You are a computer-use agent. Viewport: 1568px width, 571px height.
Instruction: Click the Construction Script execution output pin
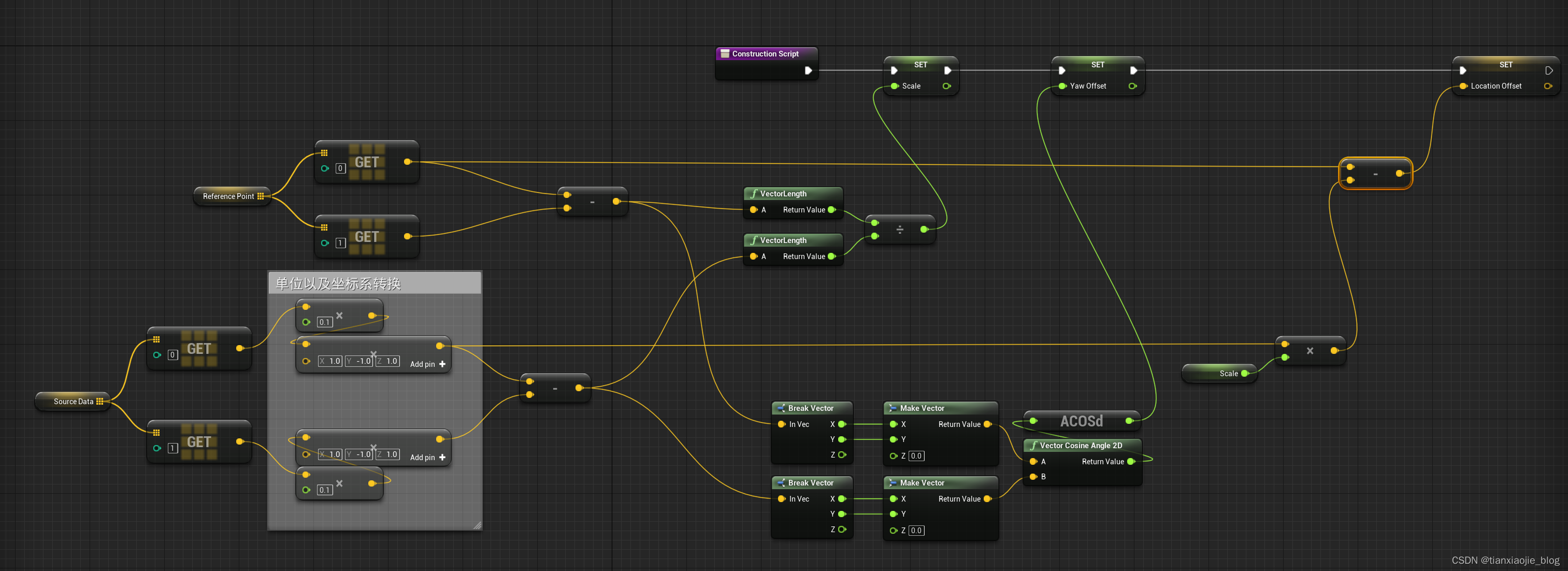[x=808, y=70]
